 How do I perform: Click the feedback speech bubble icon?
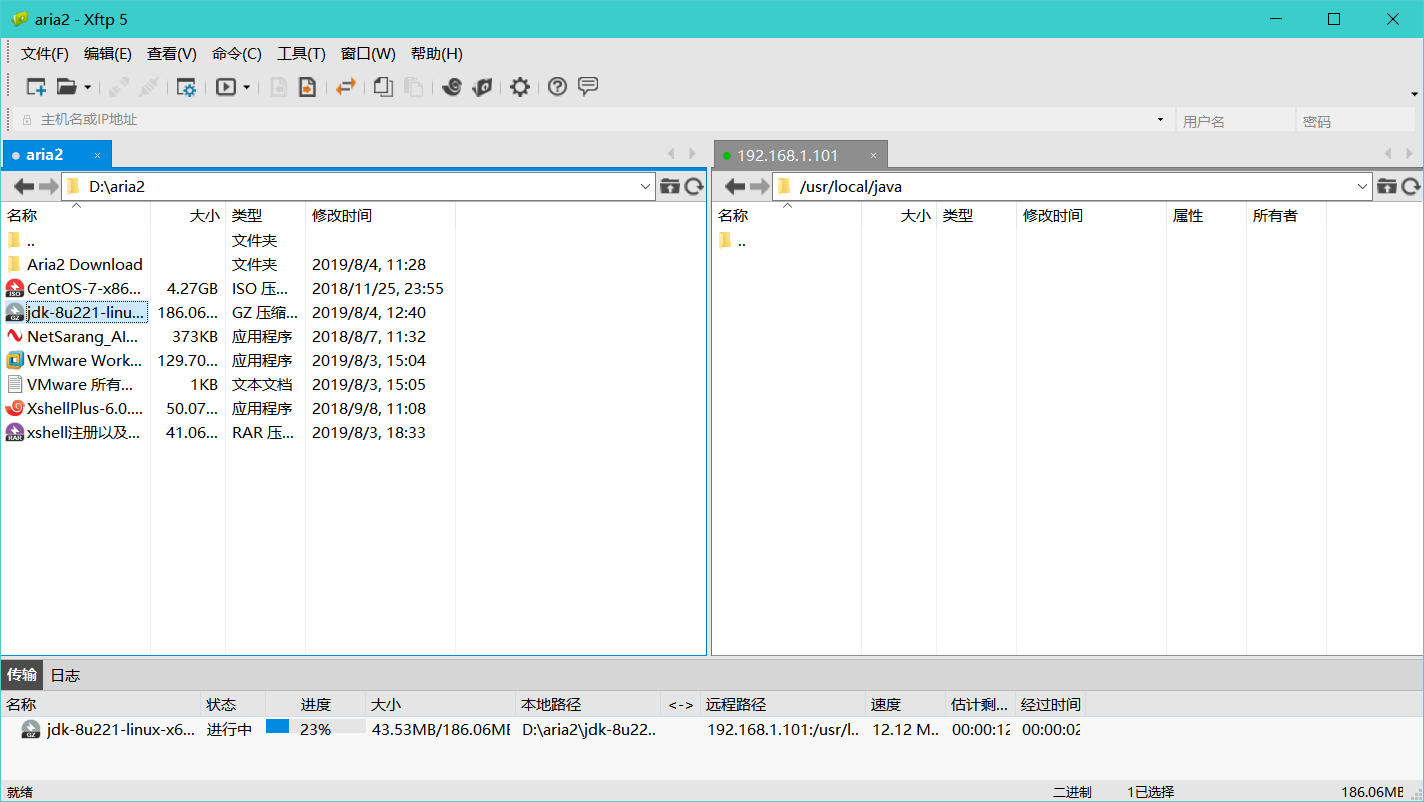(x=588, y=87)
